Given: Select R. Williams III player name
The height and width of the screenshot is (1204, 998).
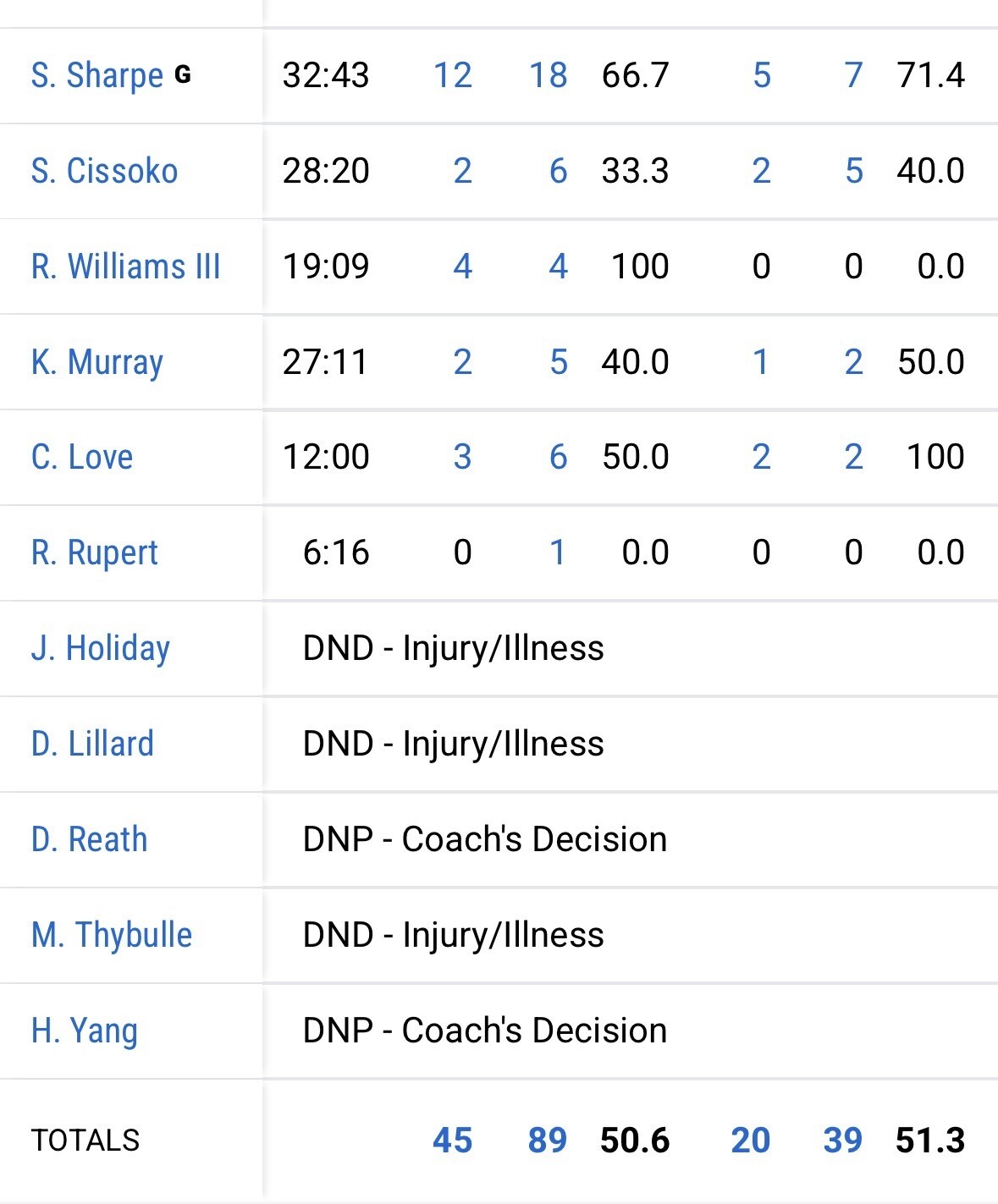Looking at the screenshot, I should (125, 267).
